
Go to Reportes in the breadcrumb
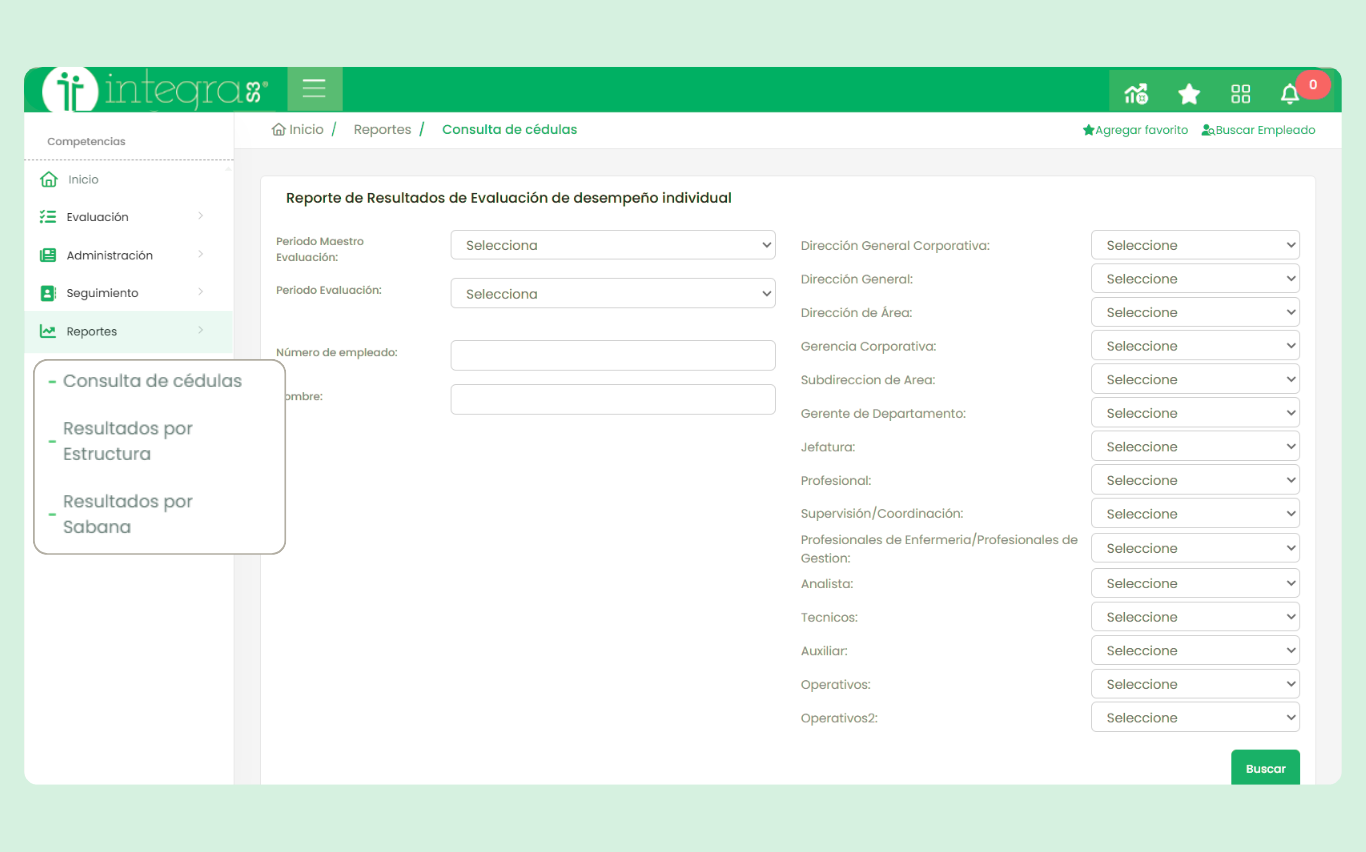(x=382, y=129)
